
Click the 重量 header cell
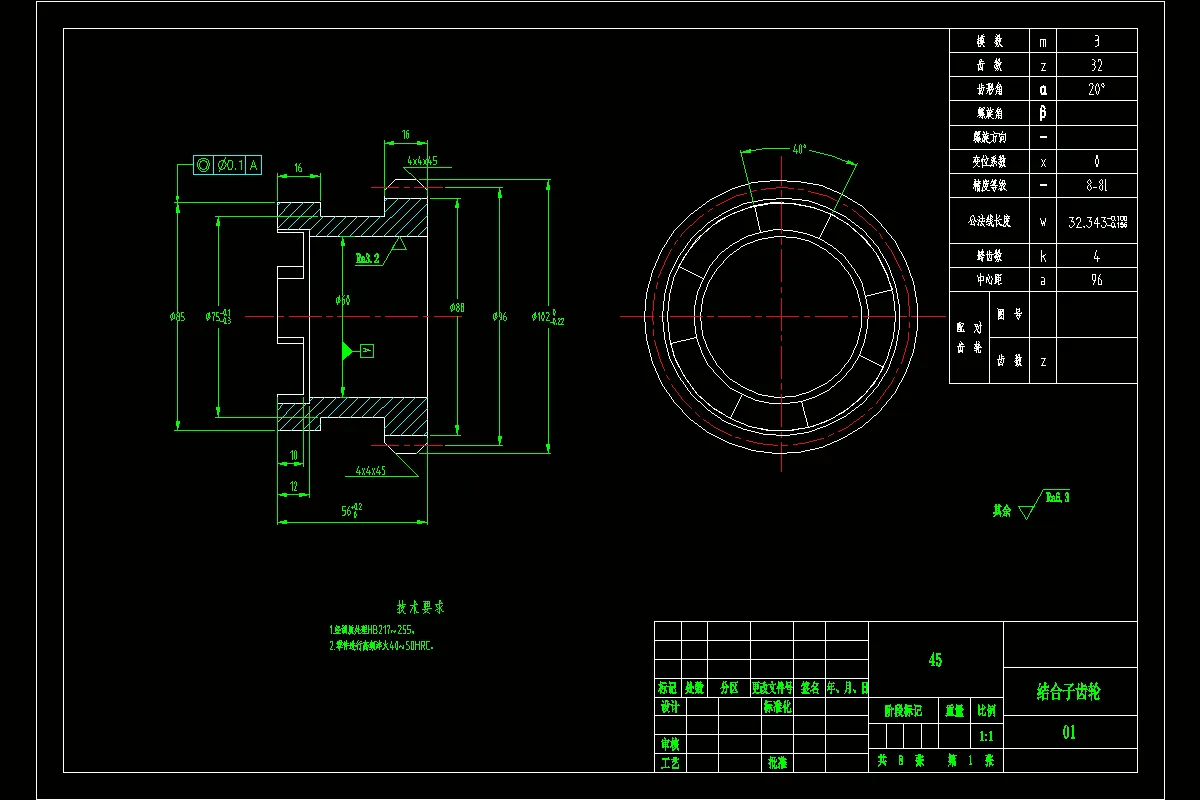[x=954, y=711]
